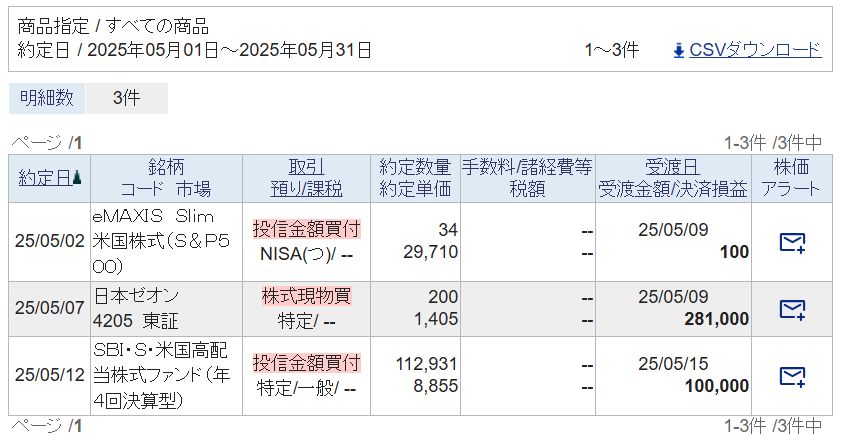
Task: Click the 銘柄 コード 市場 column header
Action: (166, 178)
